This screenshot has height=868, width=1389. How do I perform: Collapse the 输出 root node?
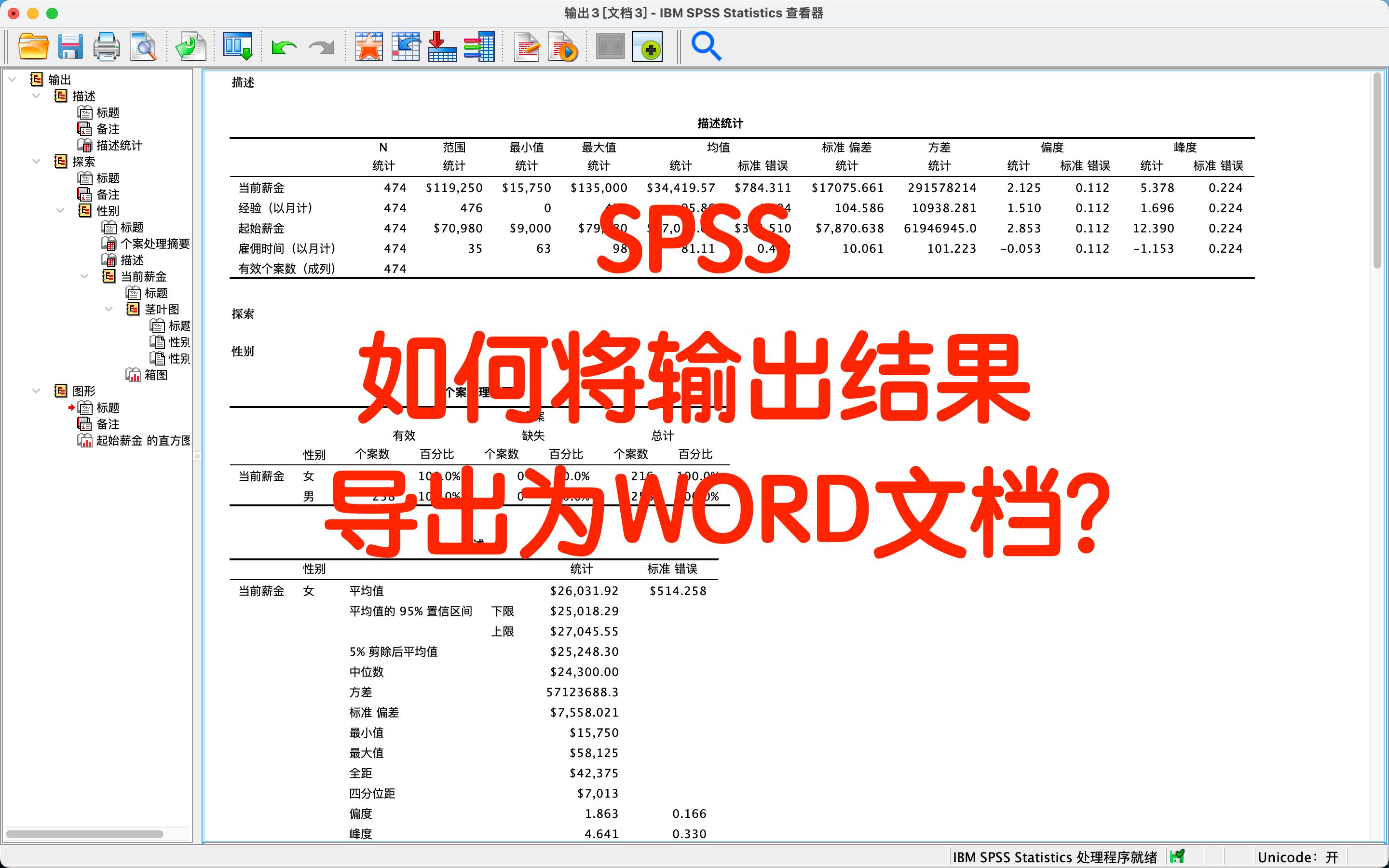[x=12, y=79]
